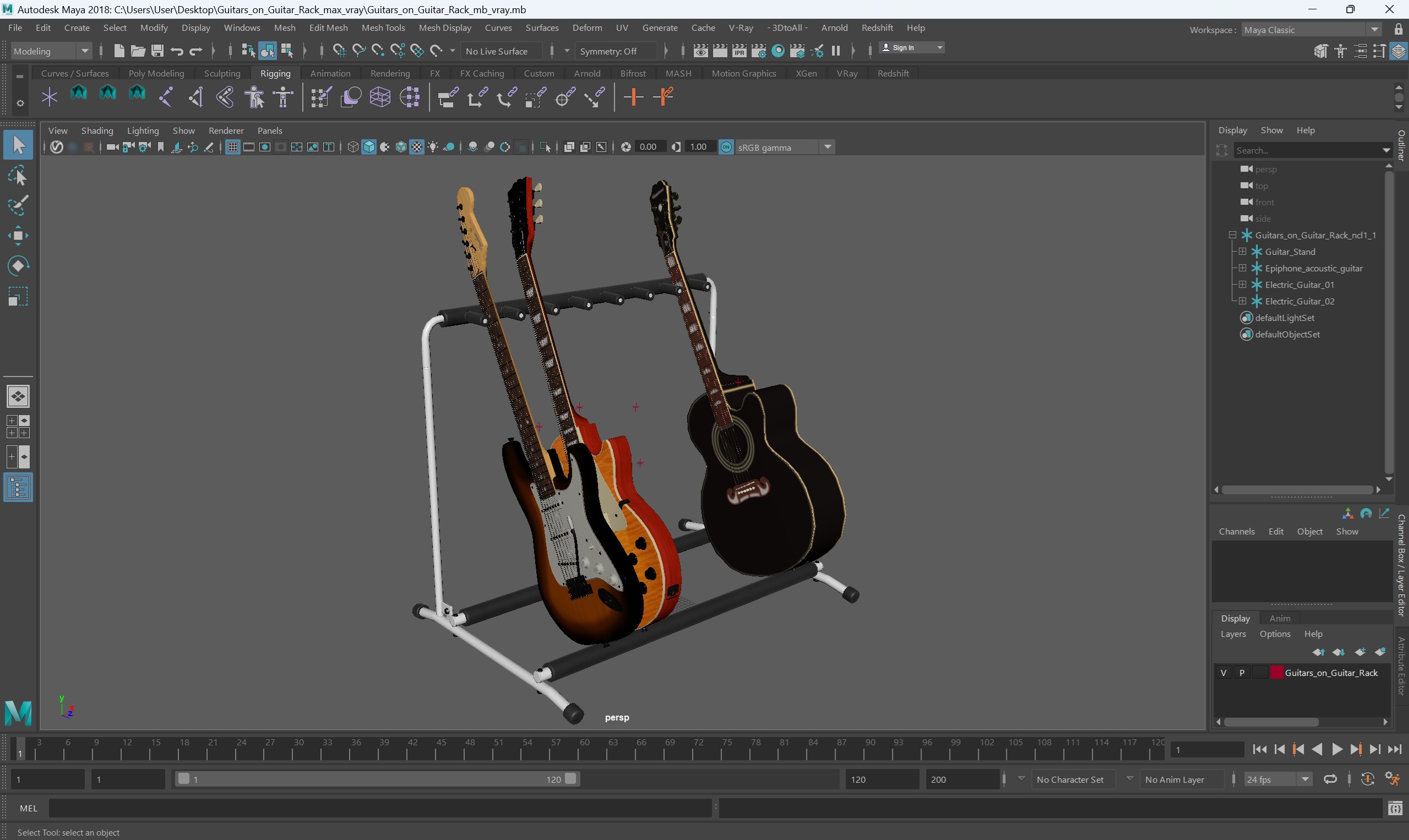This screenshot has height=840, width=1409.
Task: Toggle use all lights in viewport
Action: [433, 147]
